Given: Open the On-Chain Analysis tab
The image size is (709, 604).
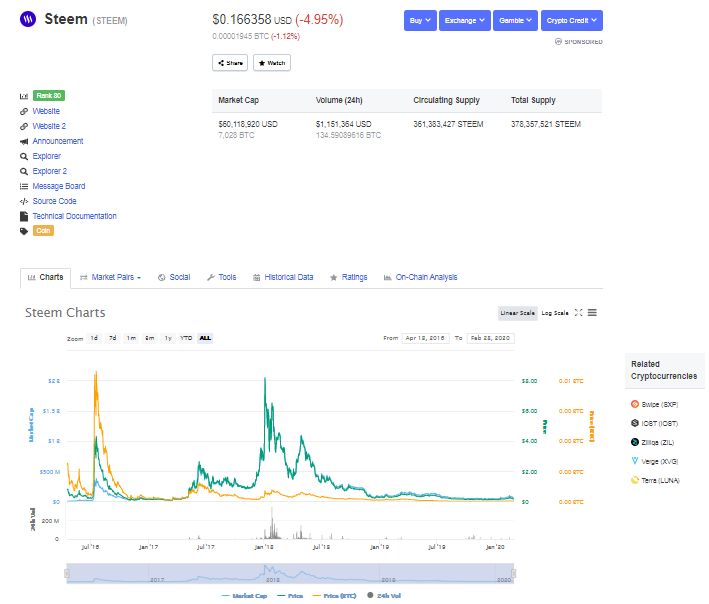Looking at the screenshot, I should (x=420, y=277).
